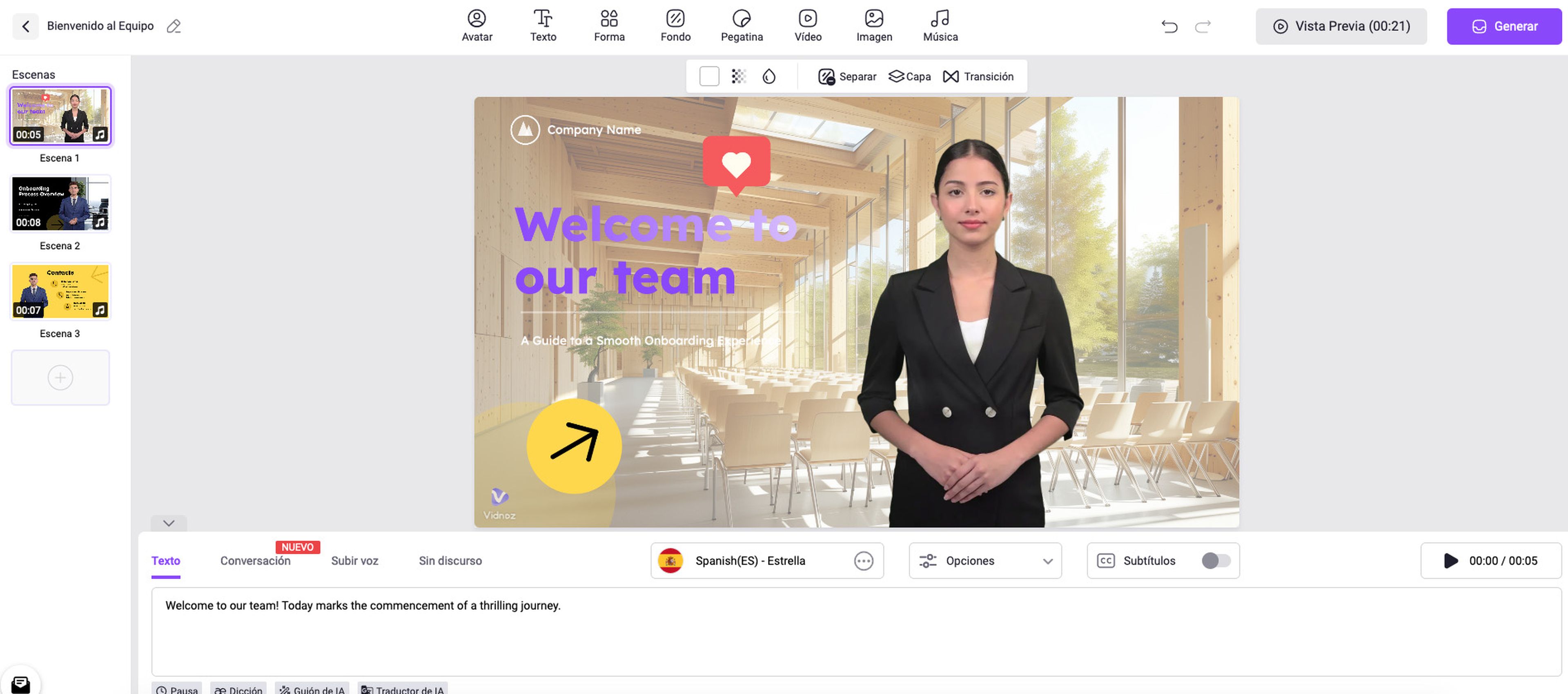Screen dimensions: 1568x694
Task: Open the Fondo background tool
Action: click(675, 26)
